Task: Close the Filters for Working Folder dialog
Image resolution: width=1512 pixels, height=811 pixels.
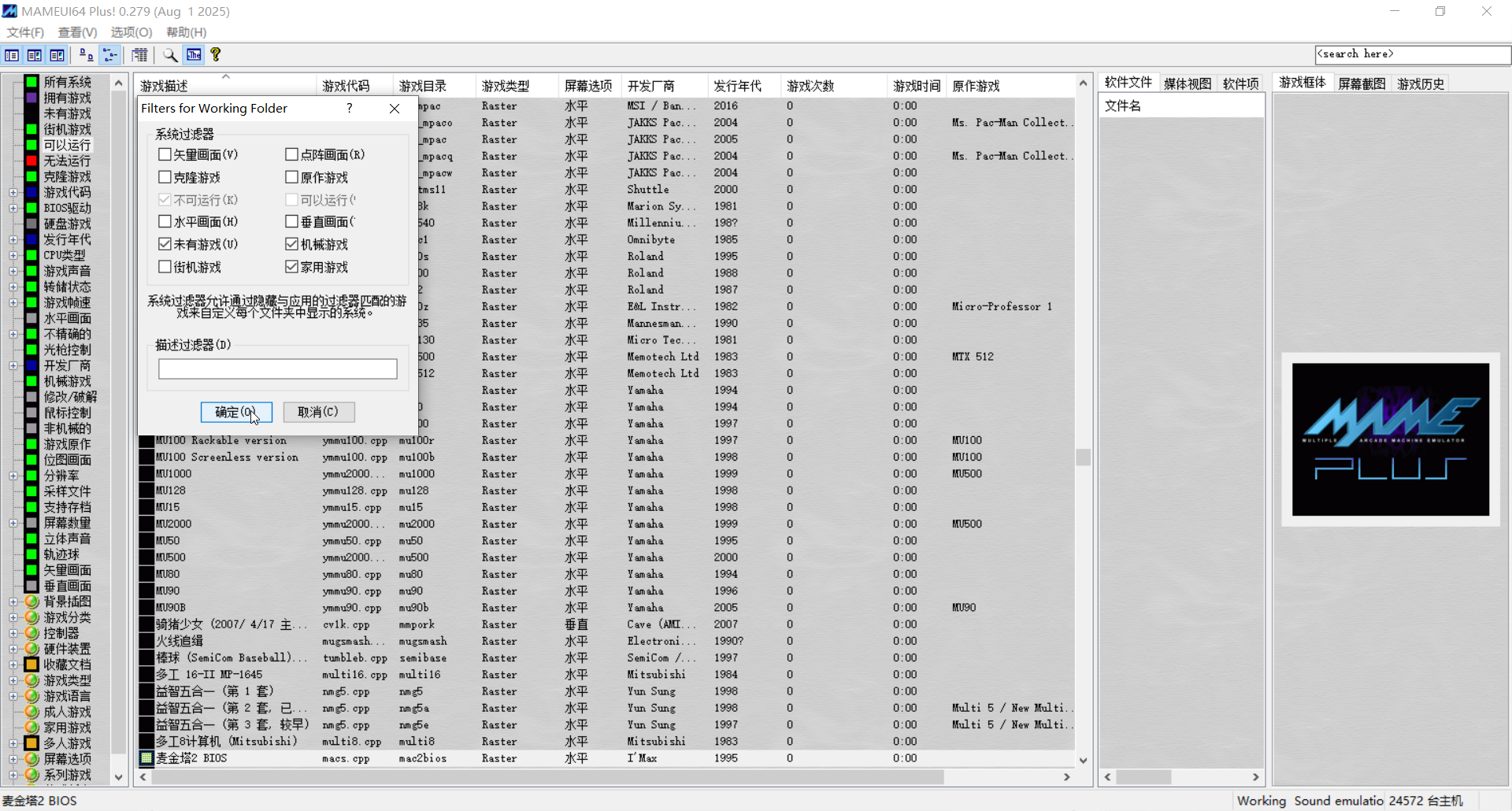Action: [395, 108]
